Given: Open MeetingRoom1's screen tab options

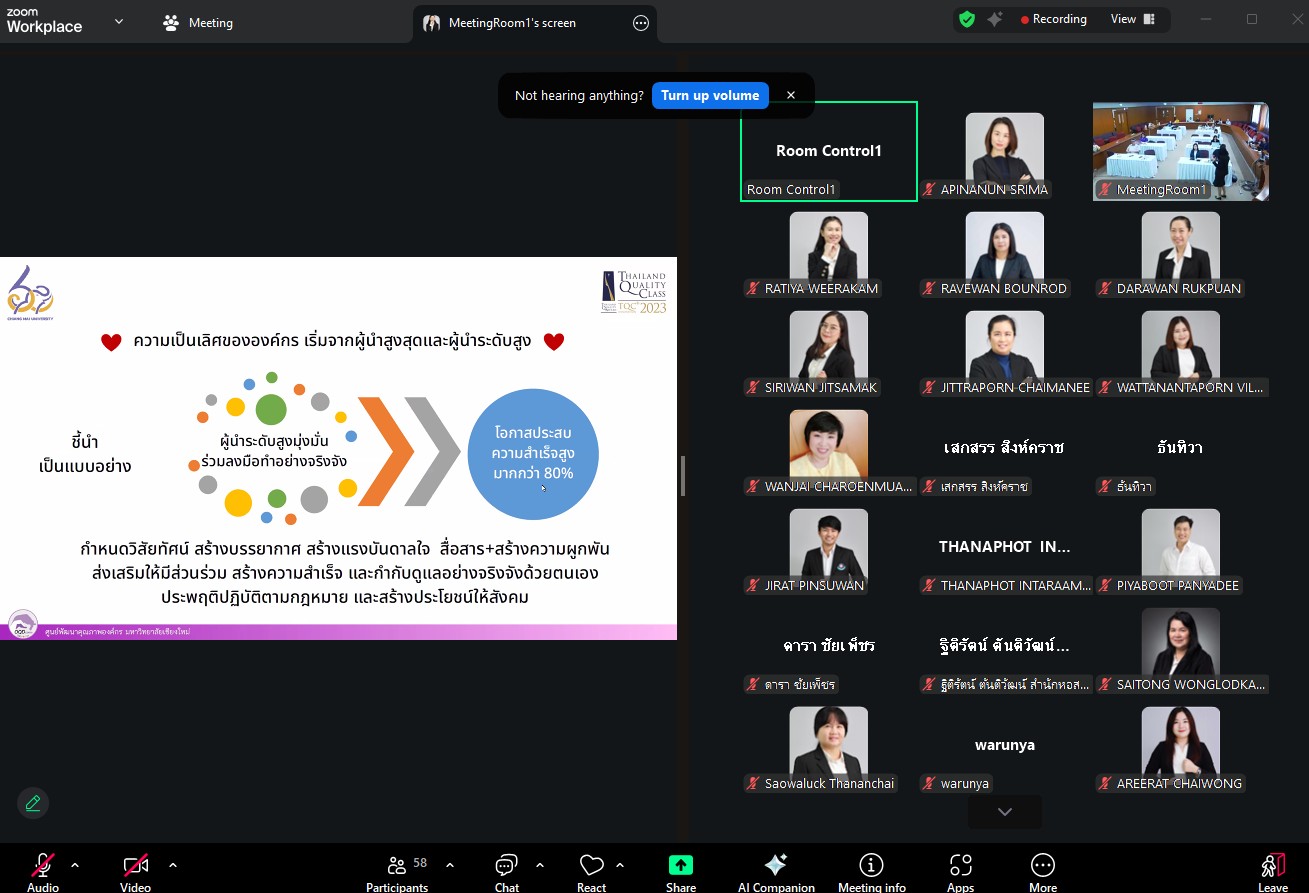Looking at the screenshot, I should [x=641, y=23].
